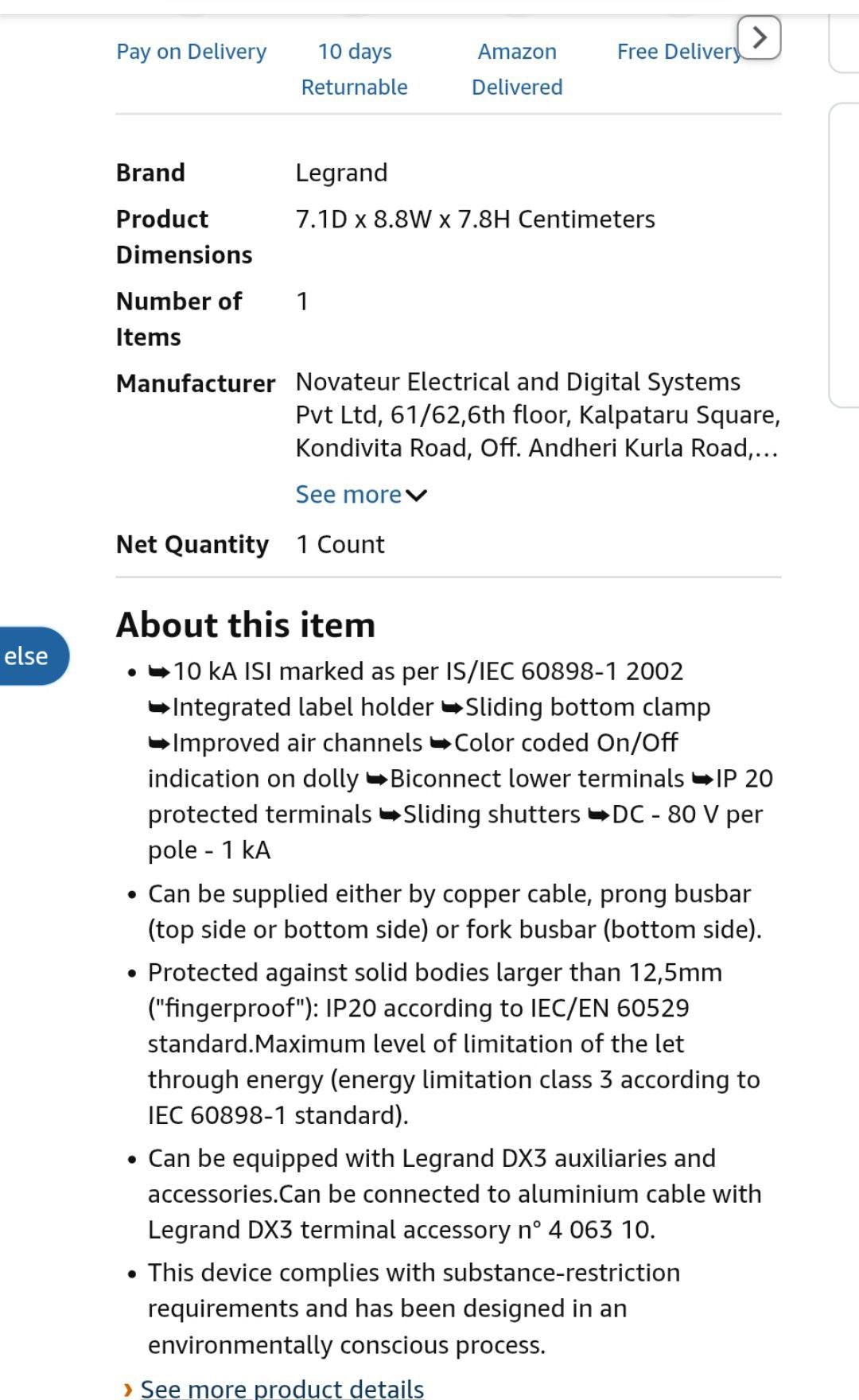Click the See more chevron icon
Image resolution: width=859 pixels, height=1400 pixels.
click(416, 496)
